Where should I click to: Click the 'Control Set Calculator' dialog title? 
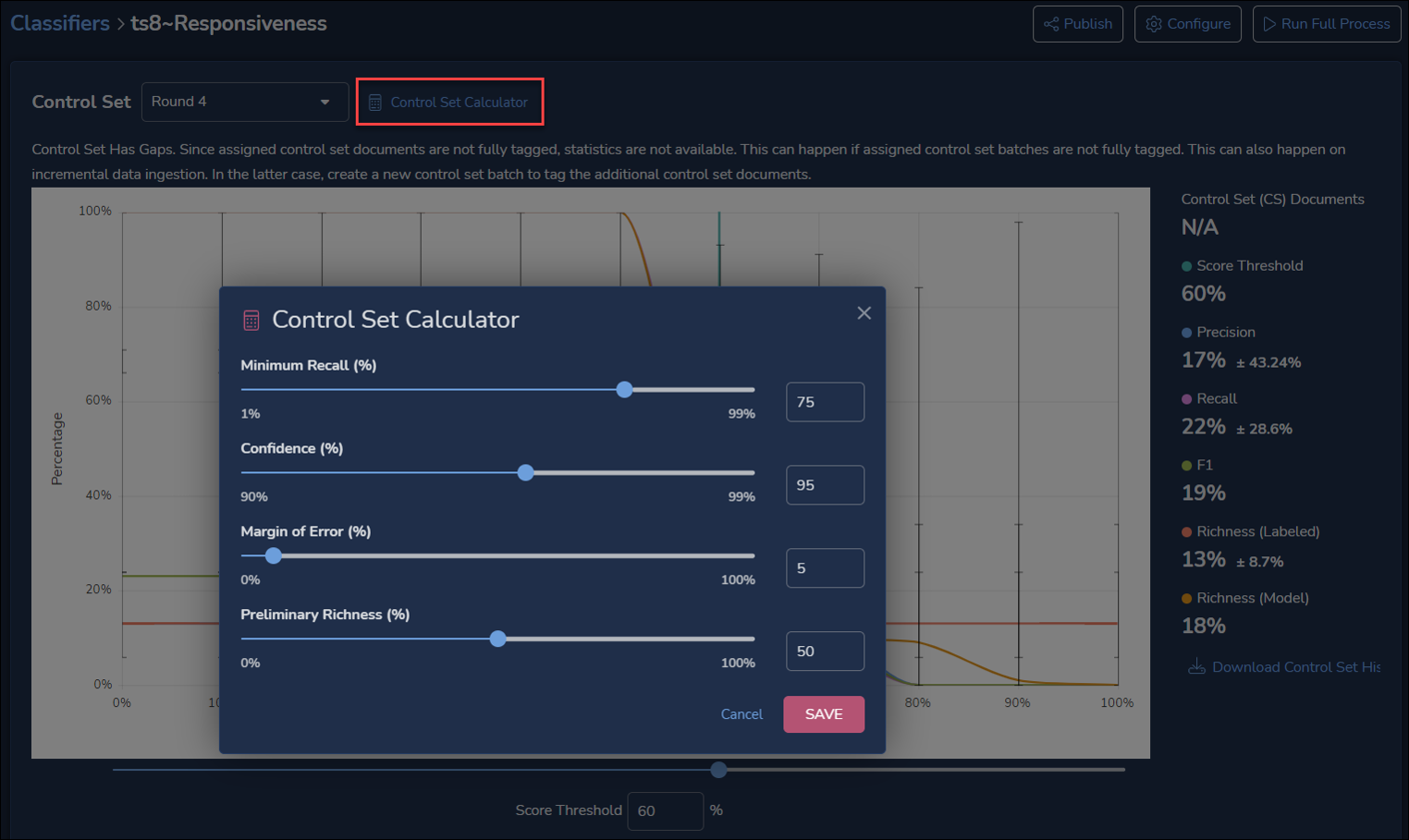[x=396, y=320]
